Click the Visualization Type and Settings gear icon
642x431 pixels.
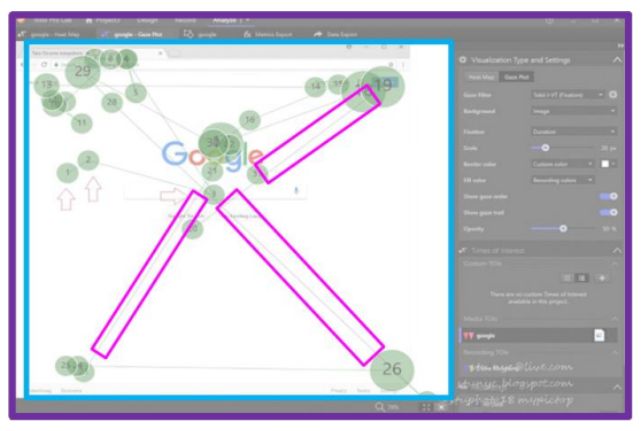click(463, 60)
